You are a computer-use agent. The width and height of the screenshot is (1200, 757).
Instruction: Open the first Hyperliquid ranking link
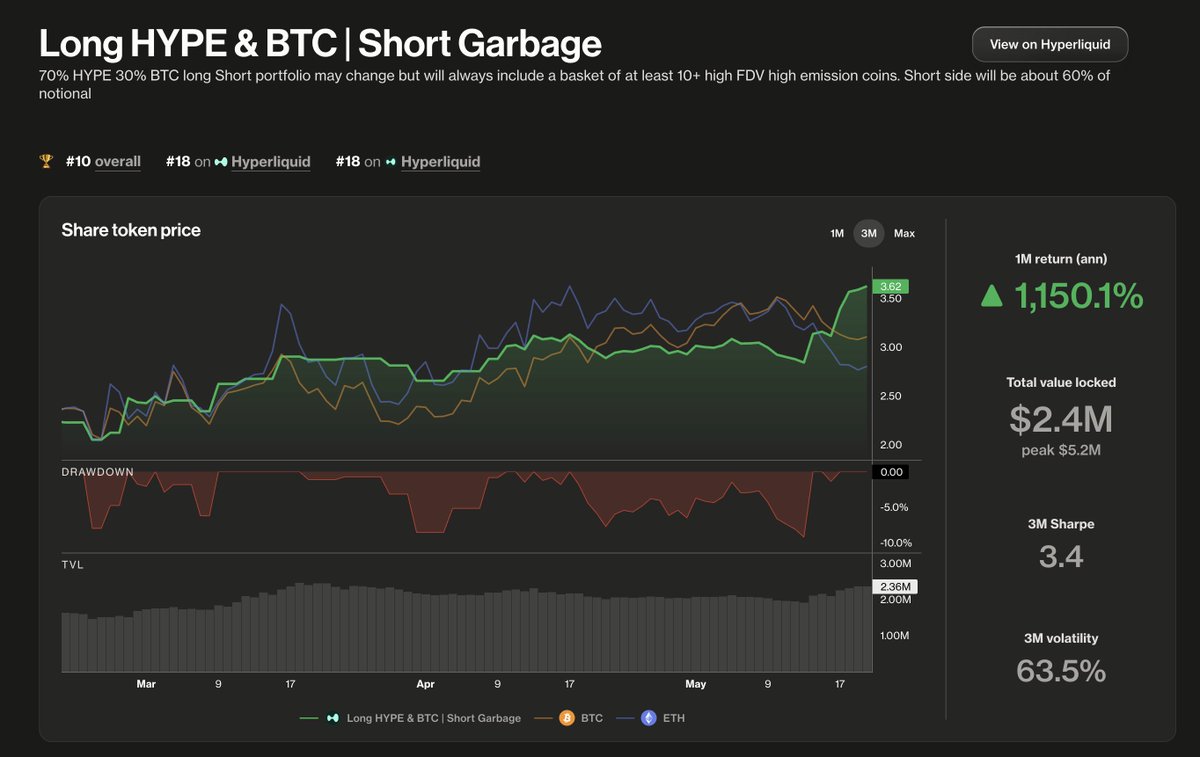(270, 161)
